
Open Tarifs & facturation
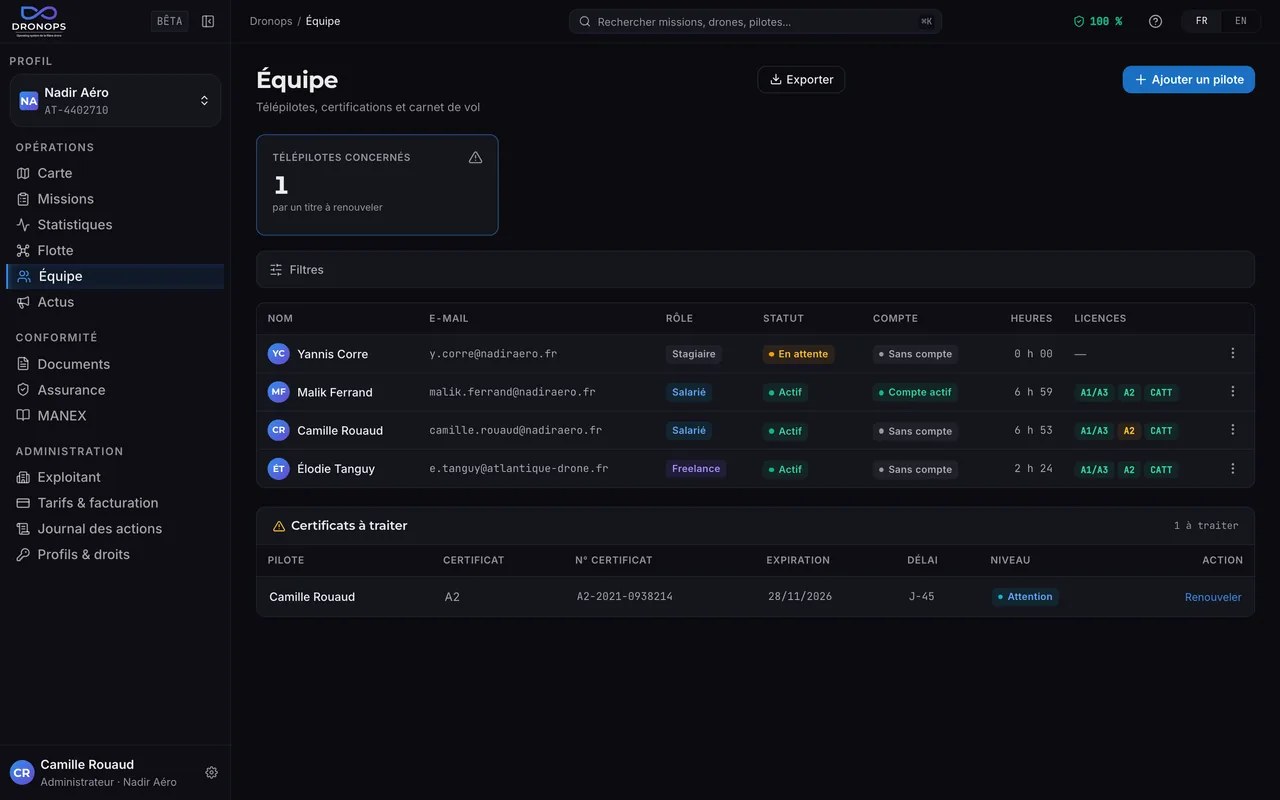click(115, 503)
